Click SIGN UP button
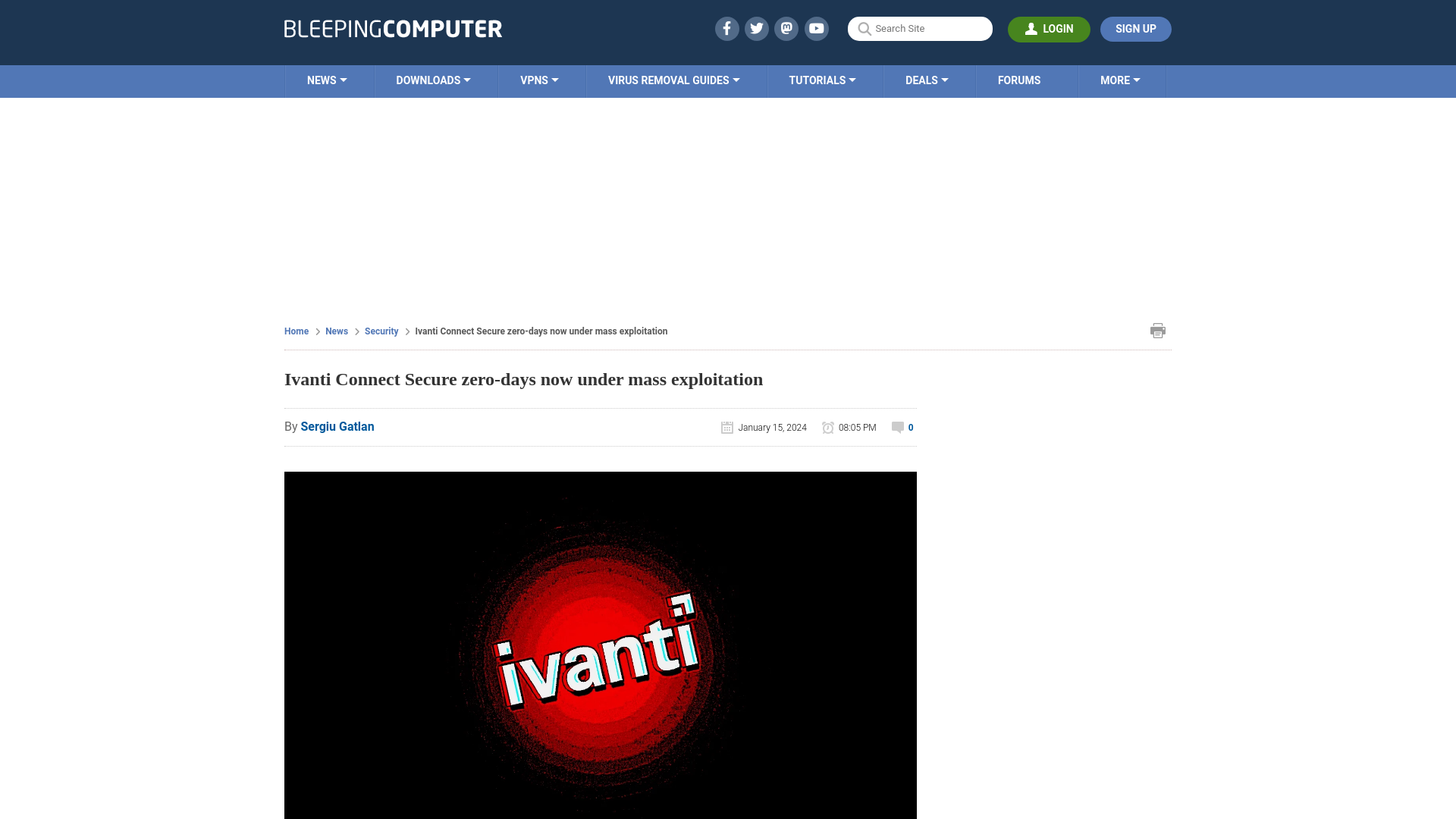This screenshot has width=1456, height=819. [x=1136, y=28]
